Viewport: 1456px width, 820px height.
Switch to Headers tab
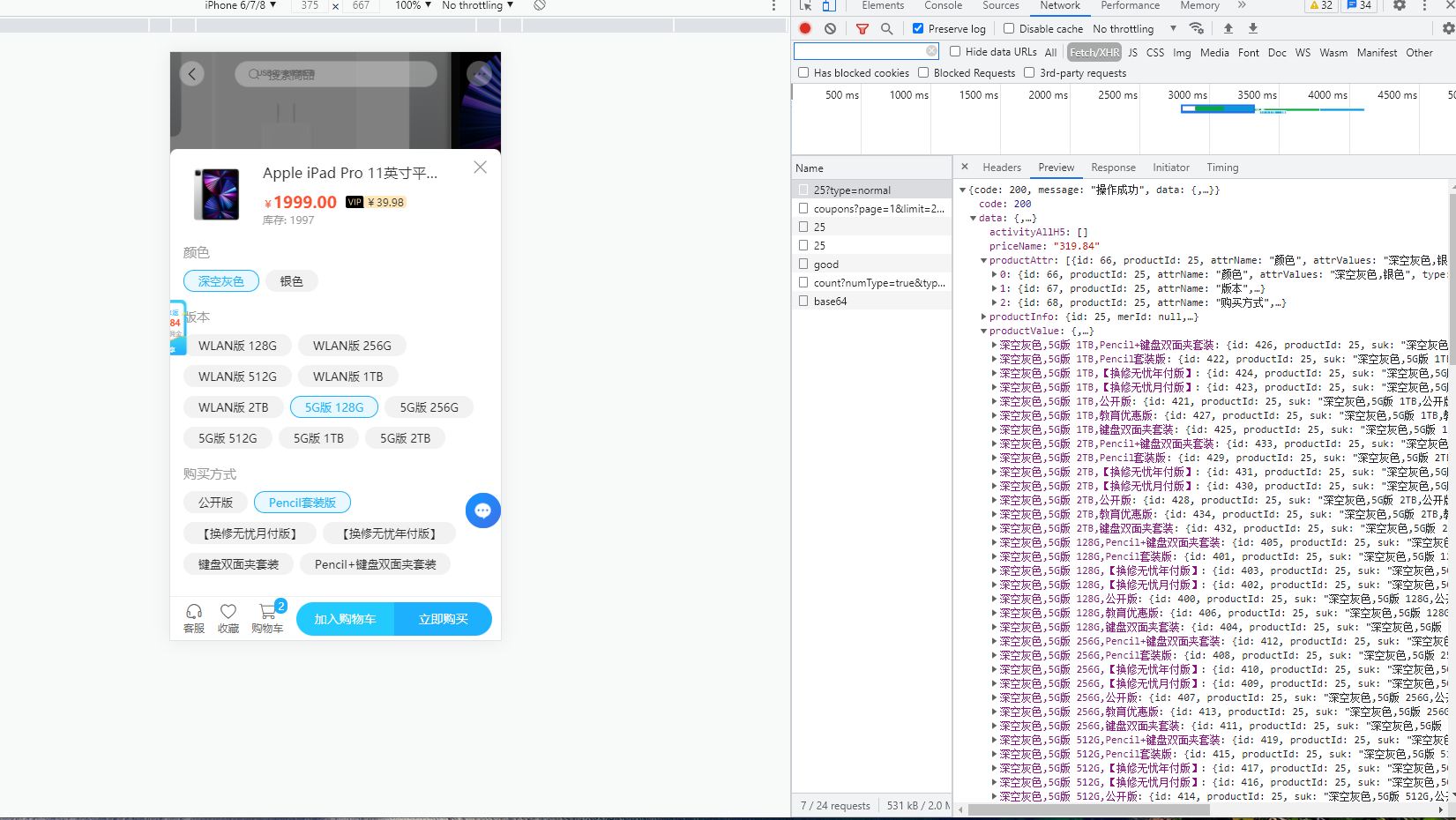pos(1002,167)
